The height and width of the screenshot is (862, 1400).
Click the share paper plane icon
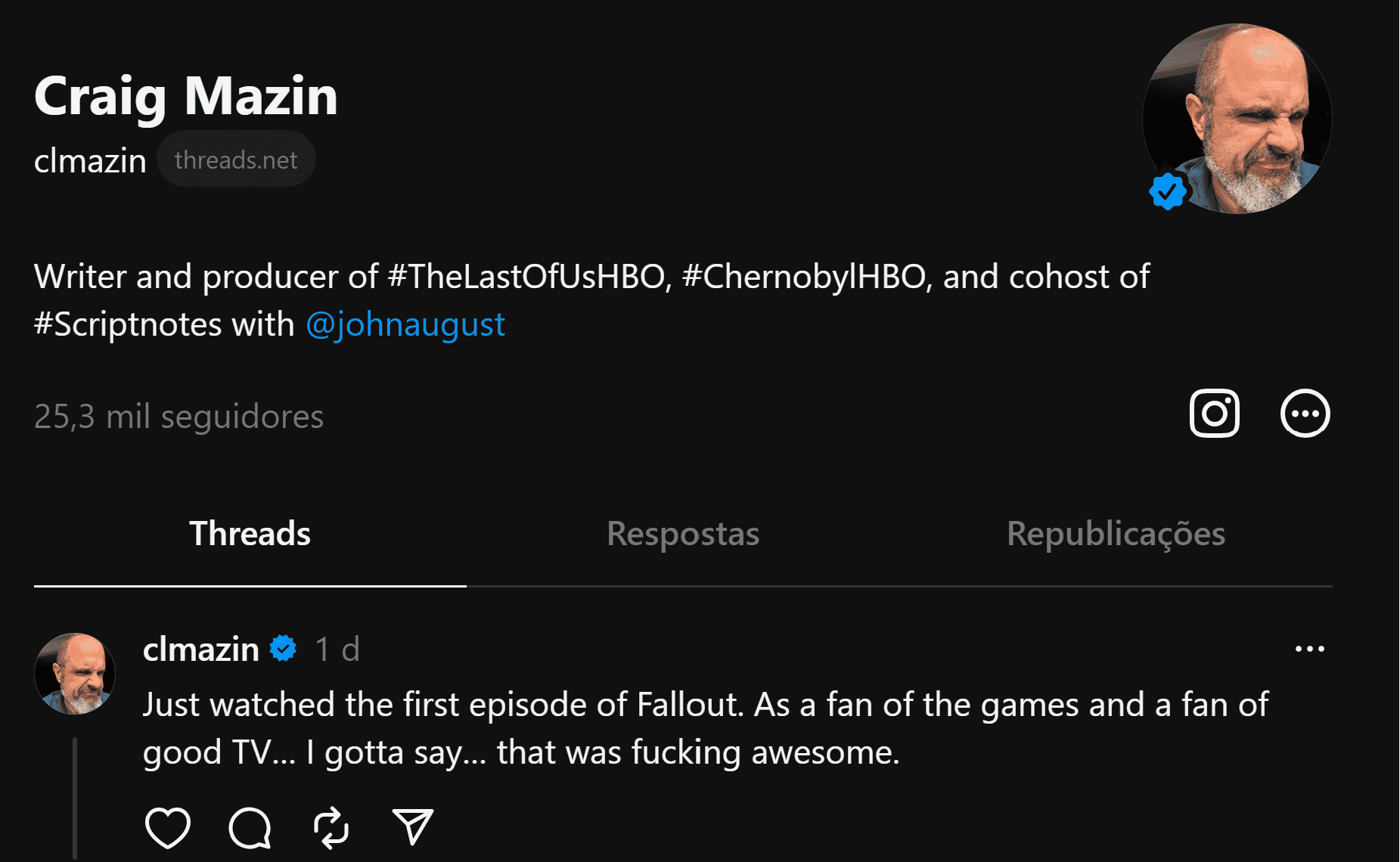click(x=412, y=826)
